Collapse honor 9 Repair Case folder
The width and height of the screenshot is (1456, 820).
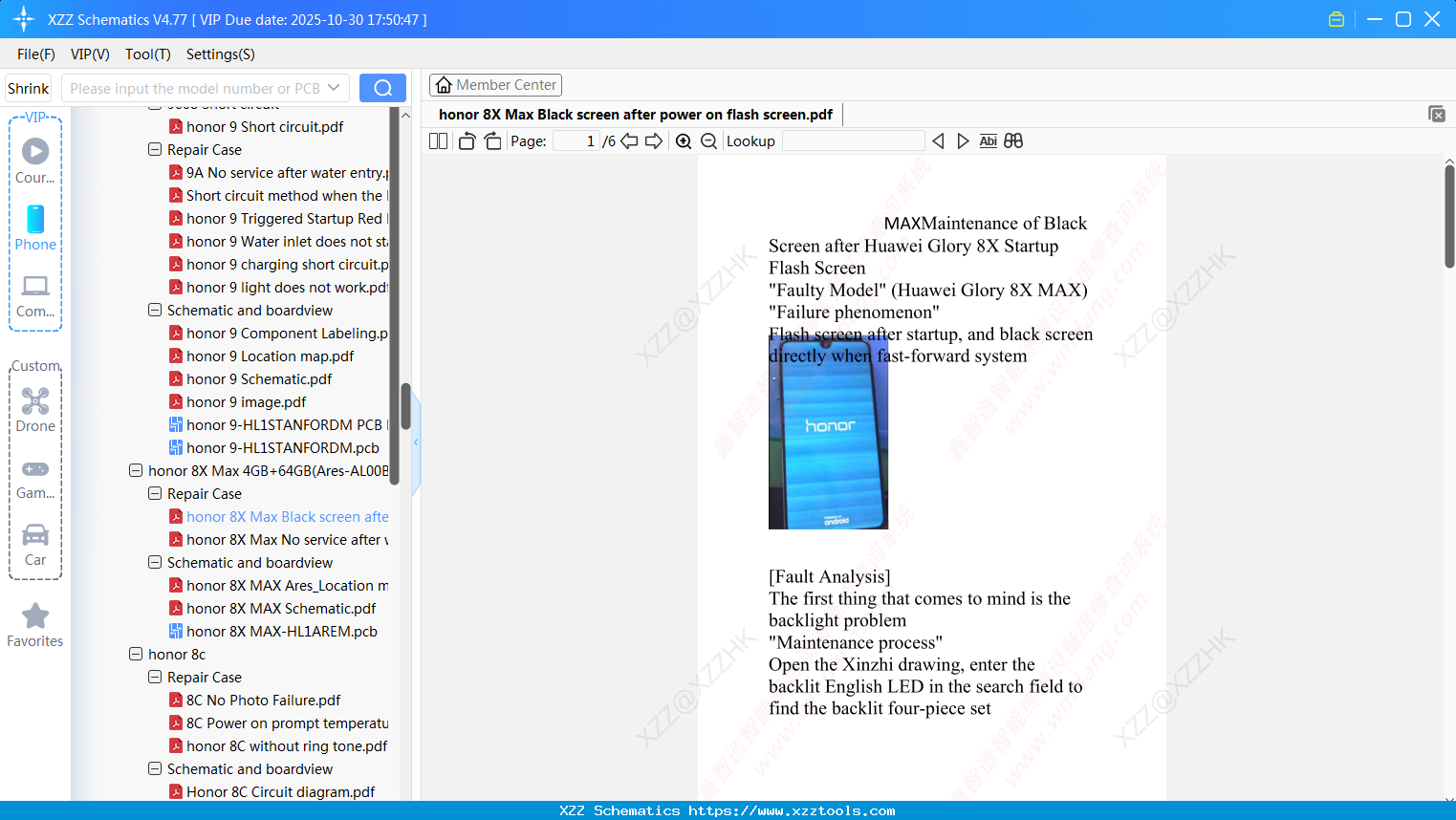155,149
